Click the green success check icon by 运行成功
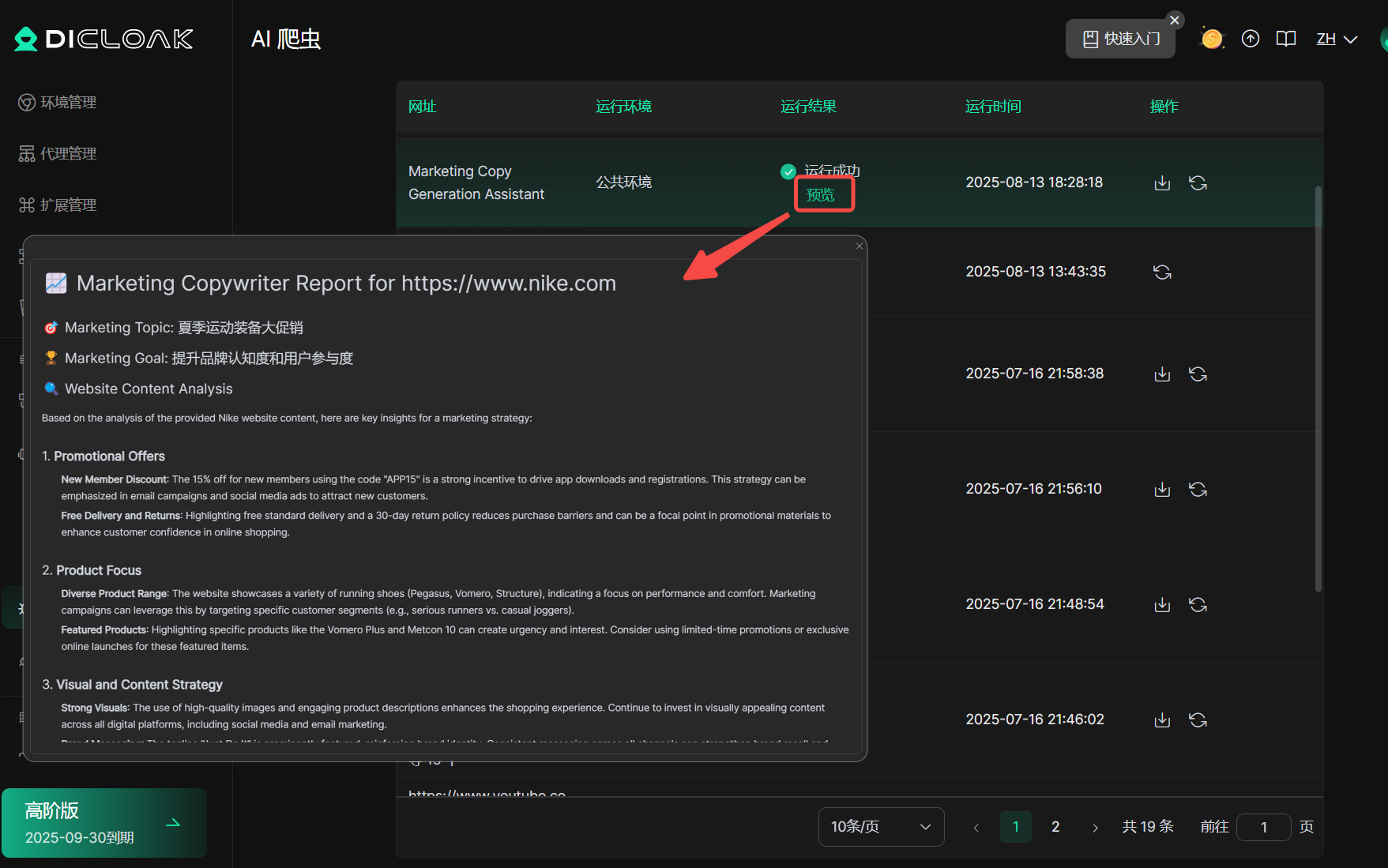This screenshot has width=1388, height=868. 788,171
